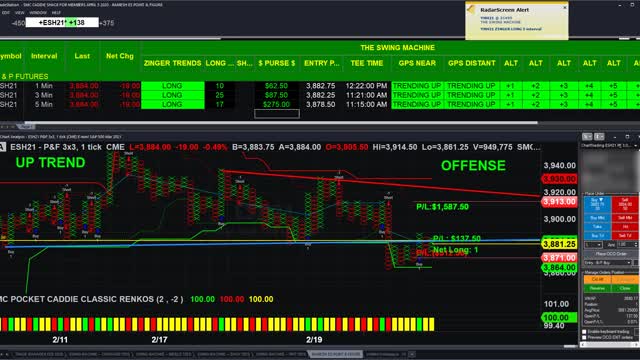Click the UP TREND label on the chart
The width and height of the screenshot is (640, 360).
click(x=50, y=162)
